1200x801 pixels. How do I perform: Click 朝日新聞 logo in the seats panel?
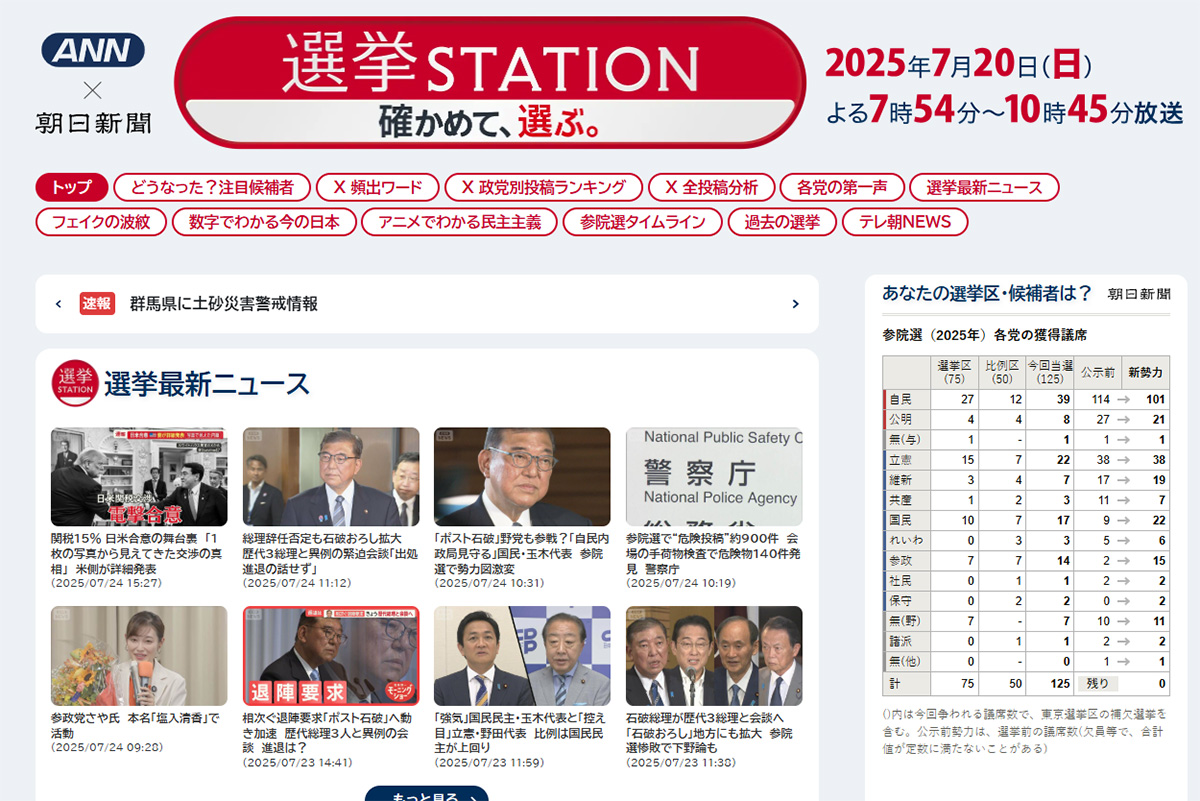tap(1138, 294)
